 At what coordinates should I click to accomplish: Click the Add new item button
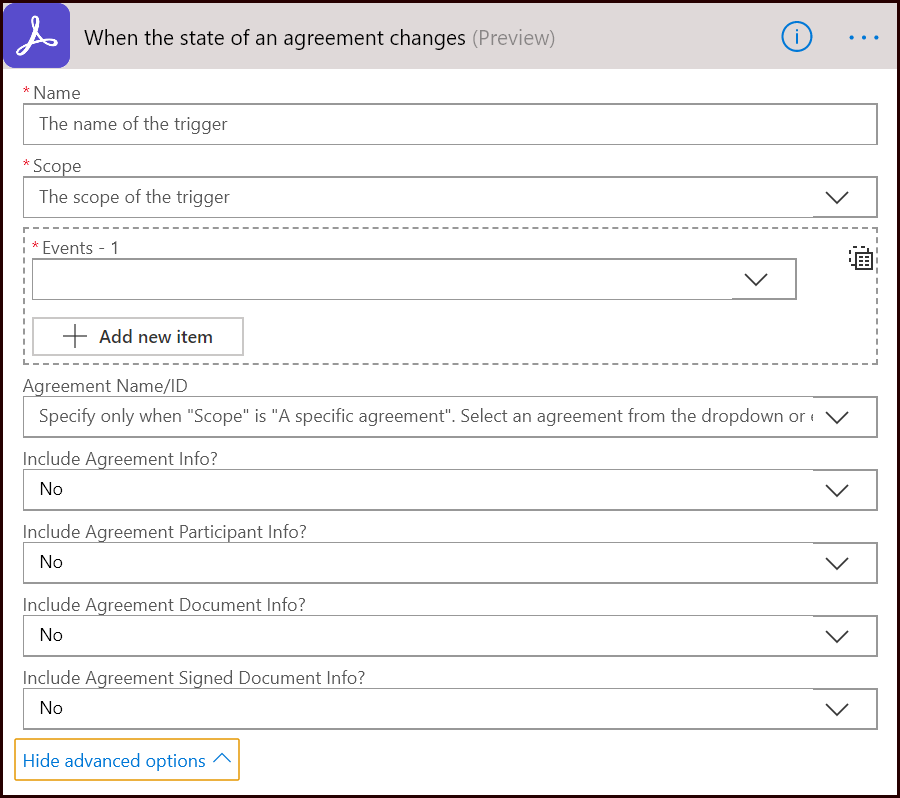tap(138, 337)
